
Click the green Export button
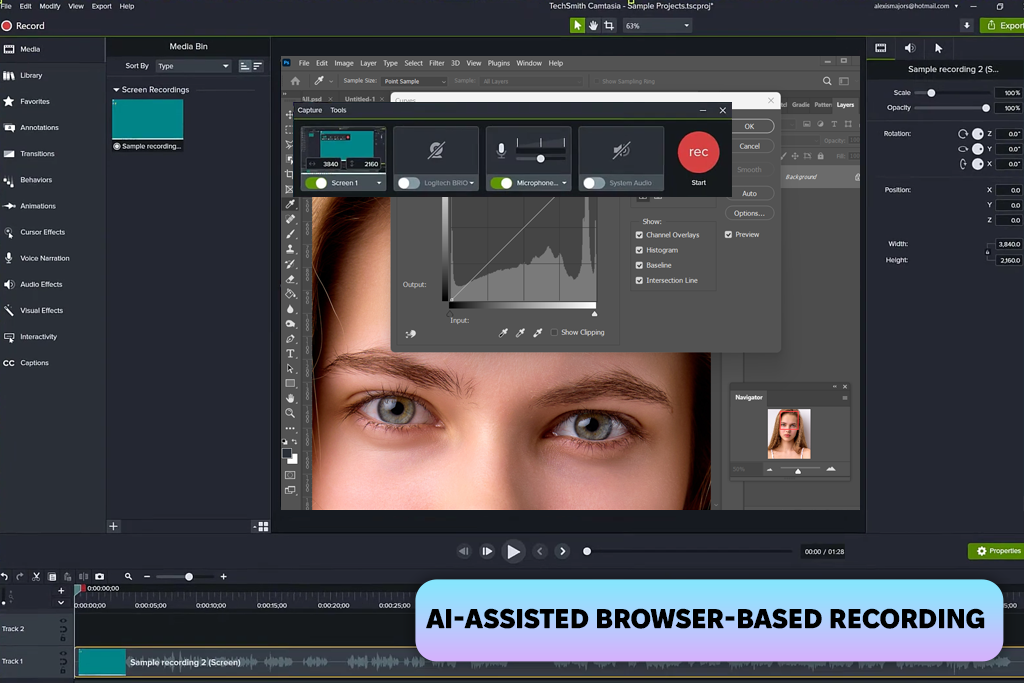(1003, 25)
